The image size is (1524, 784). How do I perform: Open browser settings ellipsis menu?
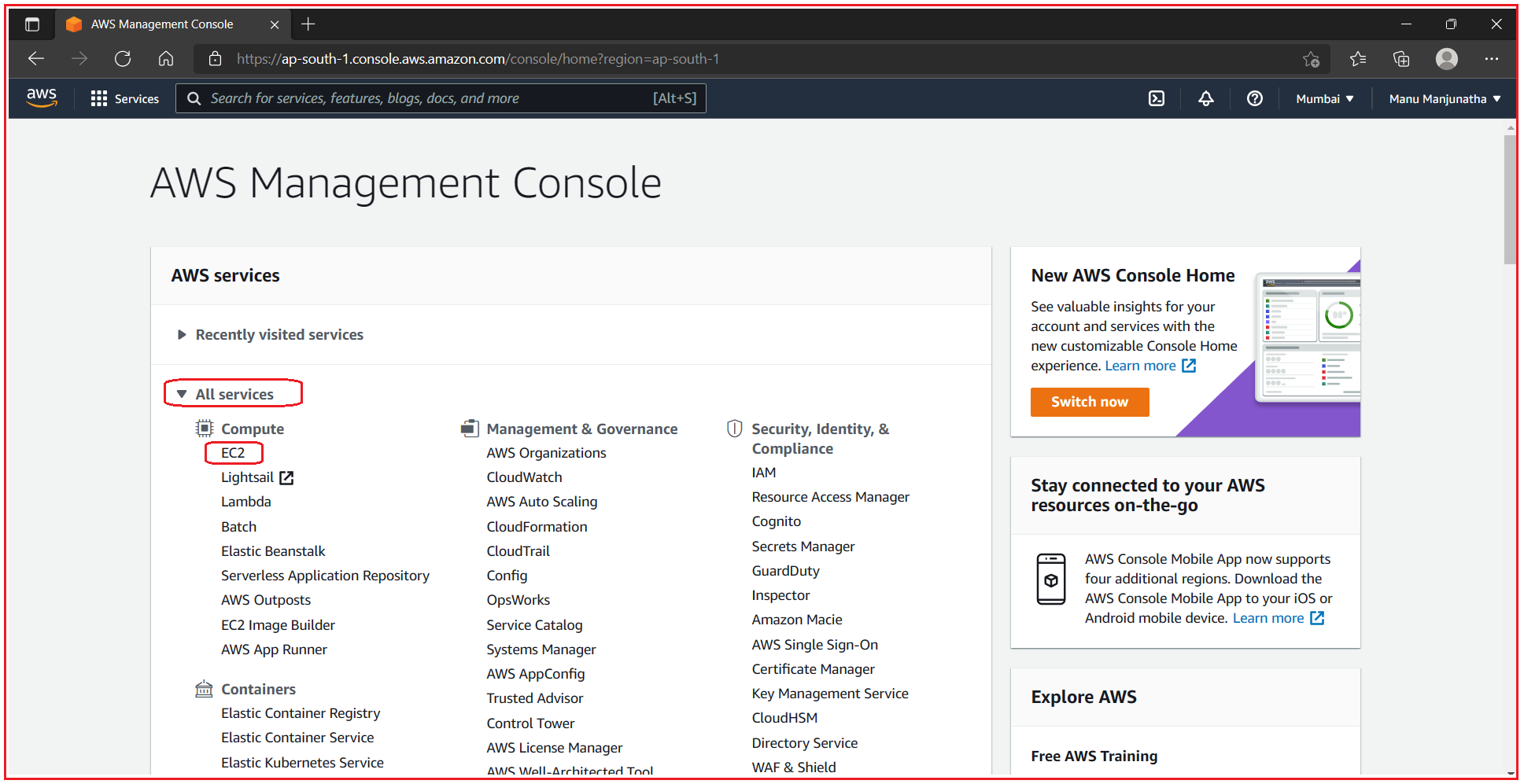click(1492, 59)
